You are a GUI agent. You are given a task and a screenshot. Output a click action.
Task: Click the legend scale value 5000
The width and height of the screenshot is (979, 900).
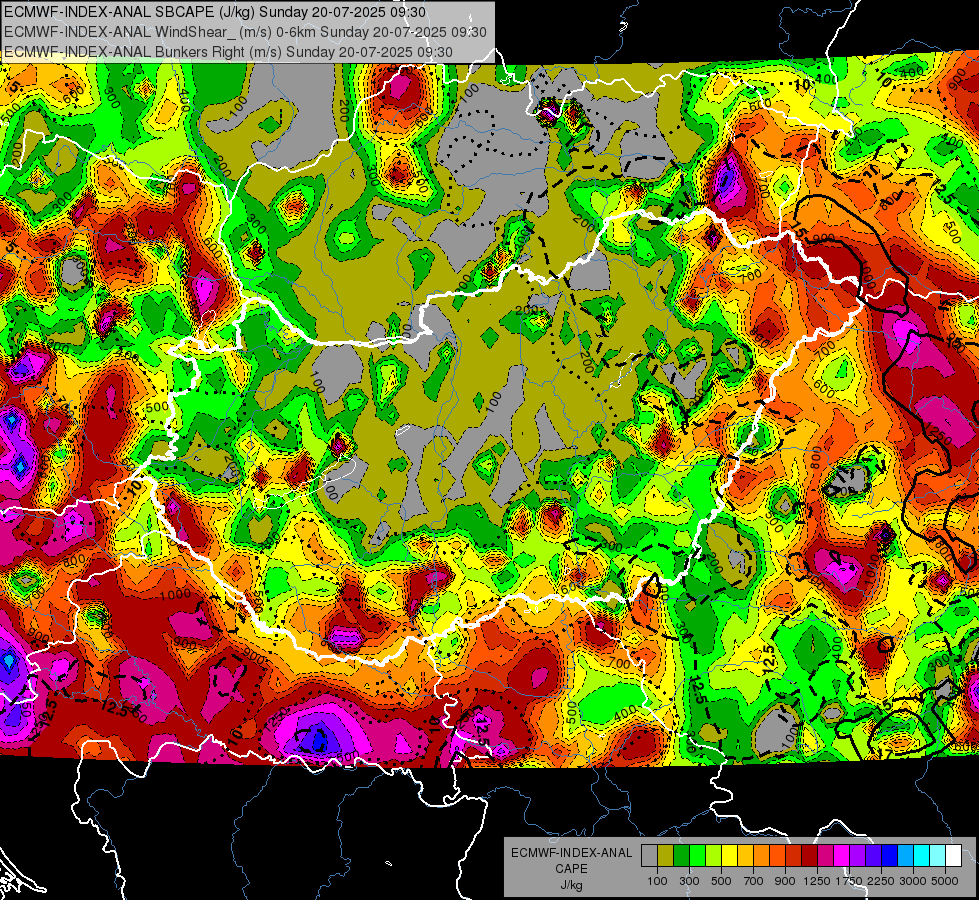coord(945,881)
